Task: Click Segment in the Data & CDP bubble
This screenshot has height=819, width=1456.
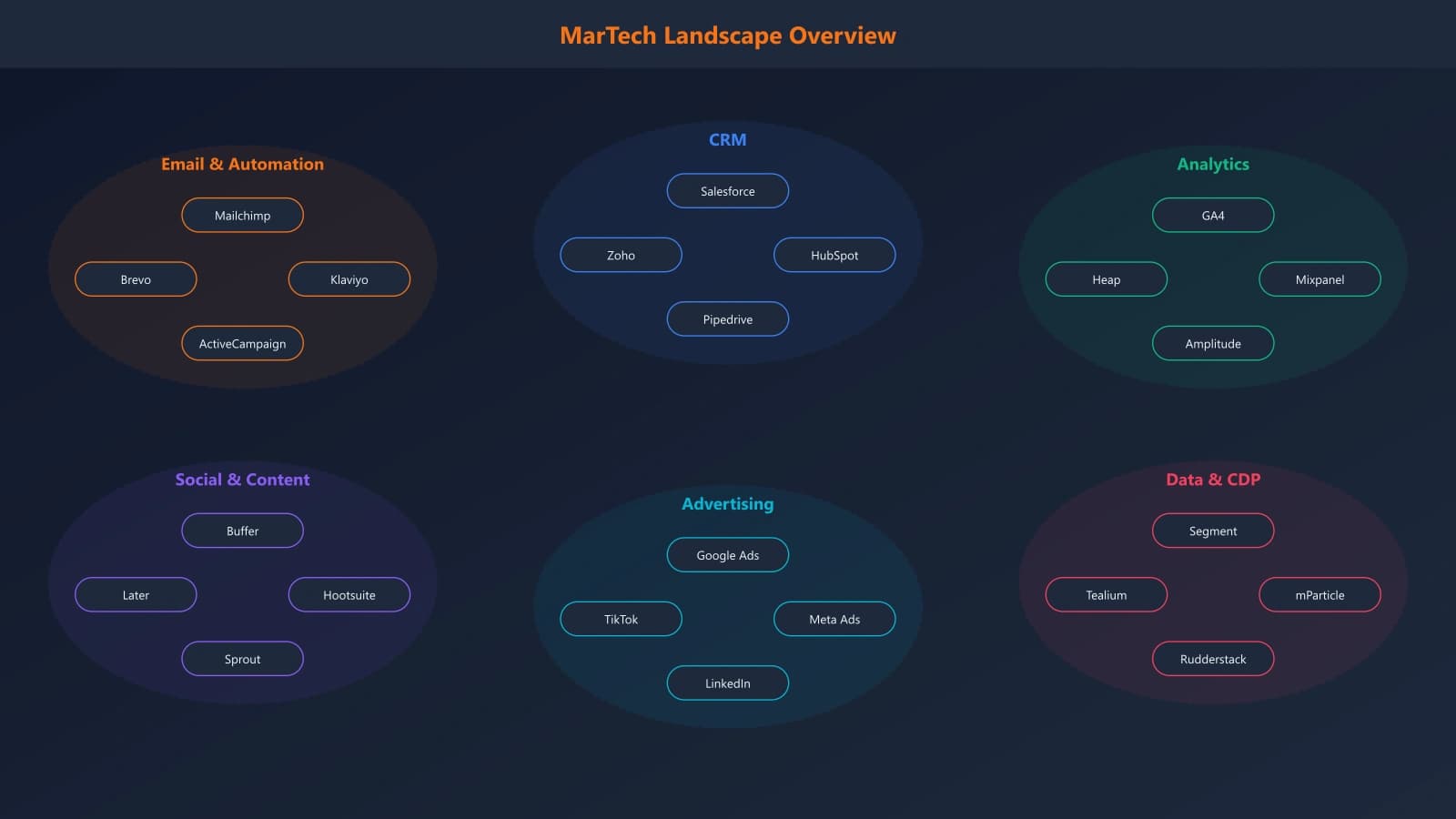Action: [x=1213, y=531]
